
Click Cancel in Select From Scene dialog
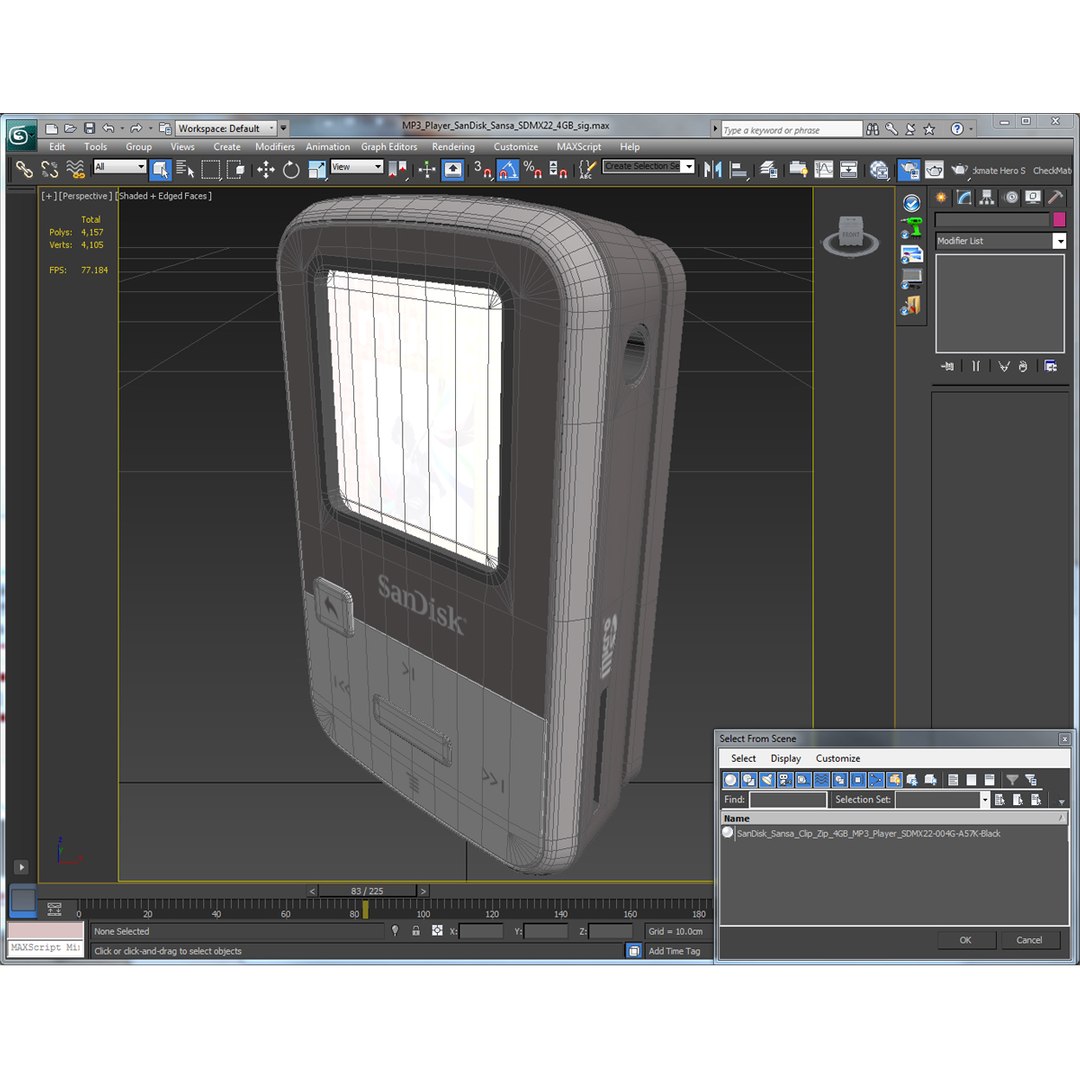pyautogui.click(x=1029, y=939)
